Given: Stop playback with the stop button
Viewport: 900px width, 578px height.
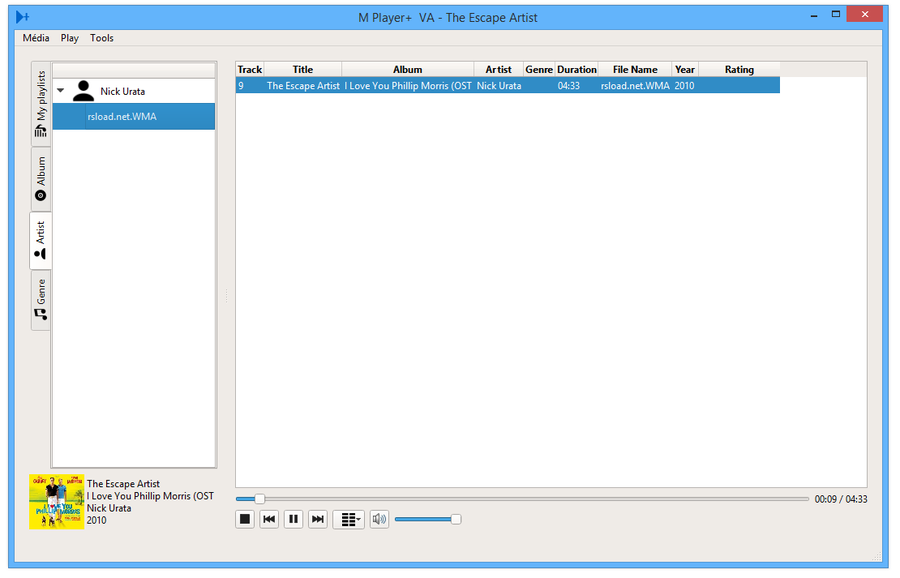Looking at the screenshot, I should point(245,519).
